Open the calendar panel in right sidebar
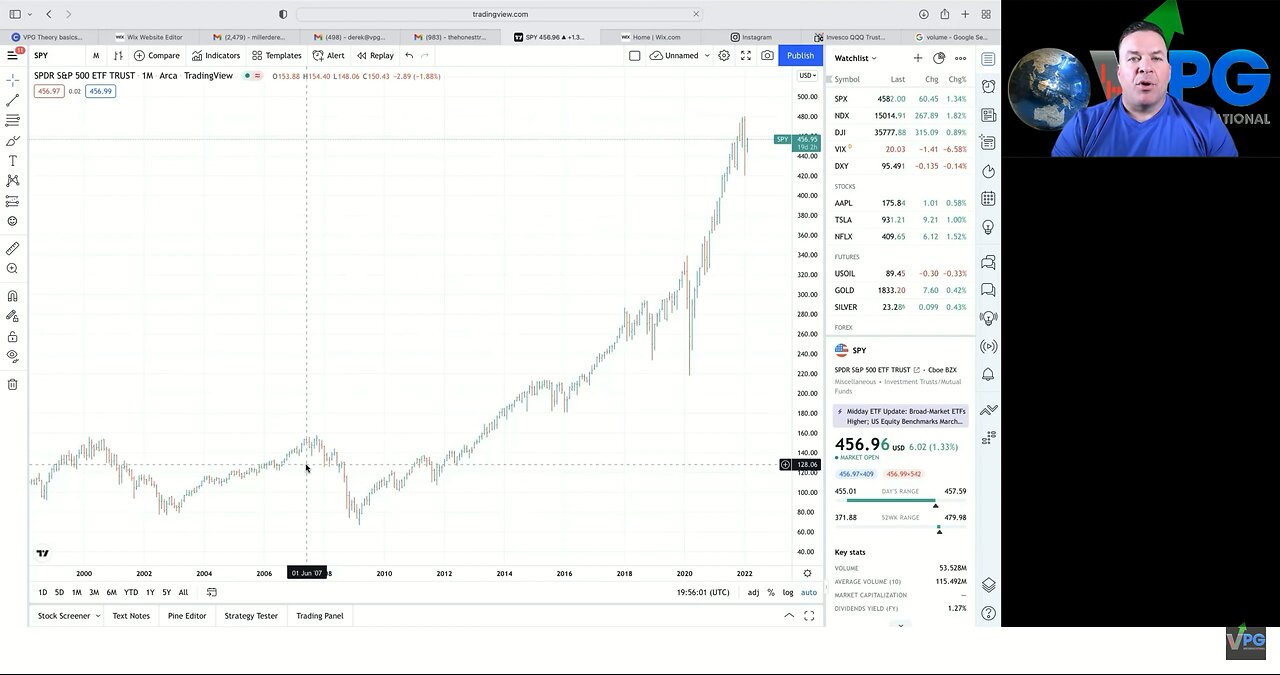This screenshot has width=1280, height=675. [x=988, y=199]
